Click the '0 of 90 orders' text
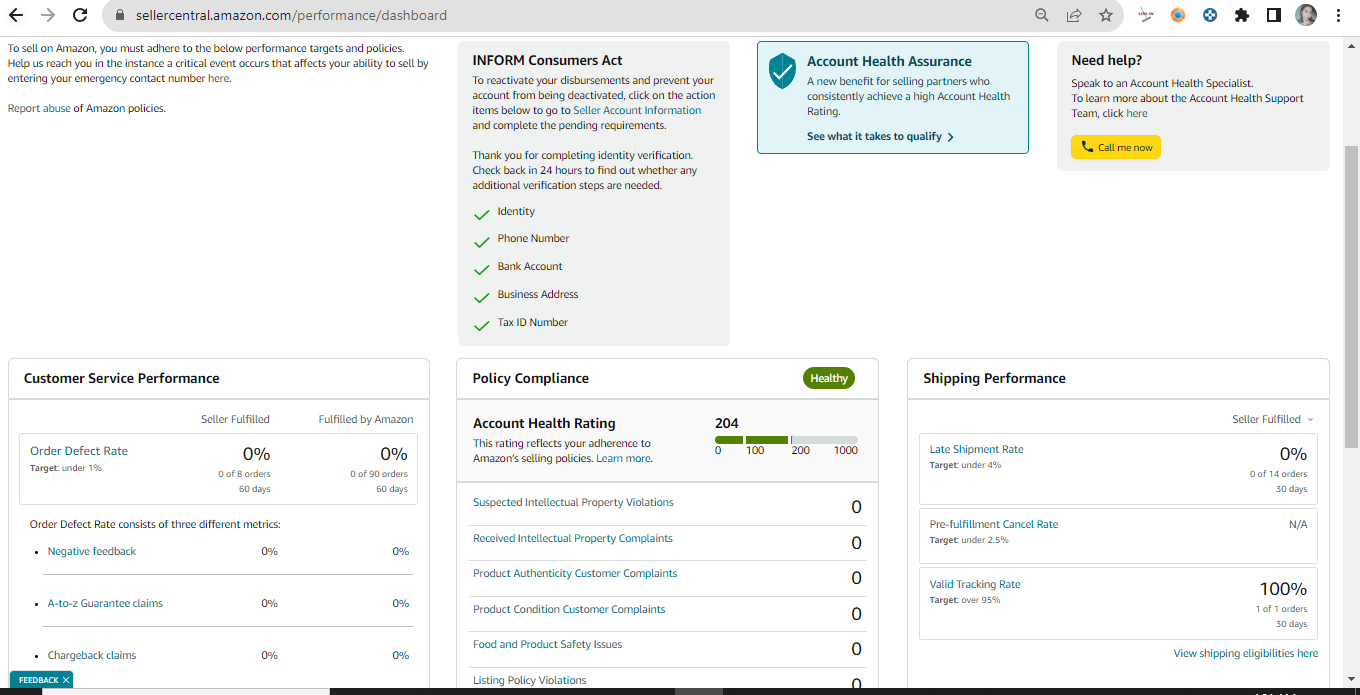The image size is (1360, 695). point(379,474)
